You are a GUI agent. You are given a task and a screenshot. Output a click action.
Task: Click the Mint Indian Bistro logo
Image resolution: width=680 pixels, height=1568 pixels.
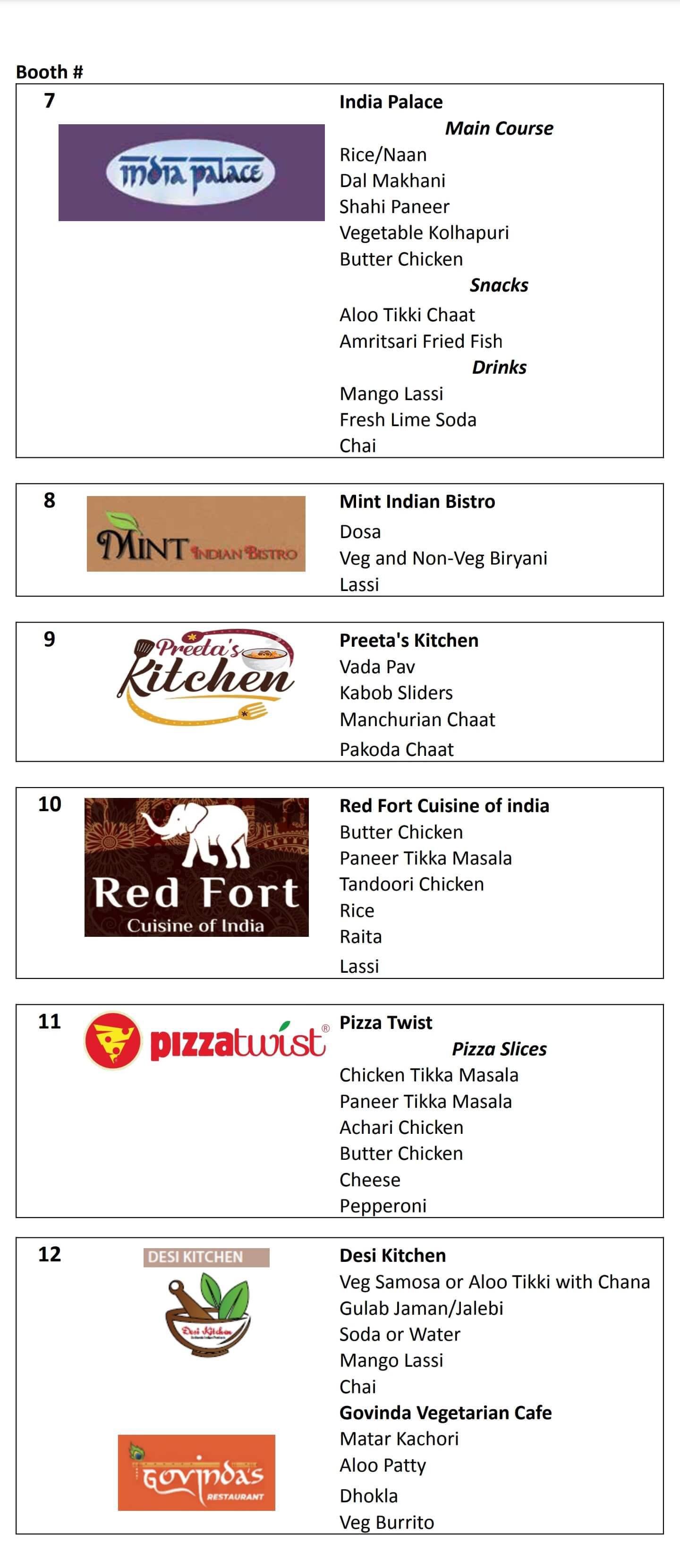pos(196,533)
